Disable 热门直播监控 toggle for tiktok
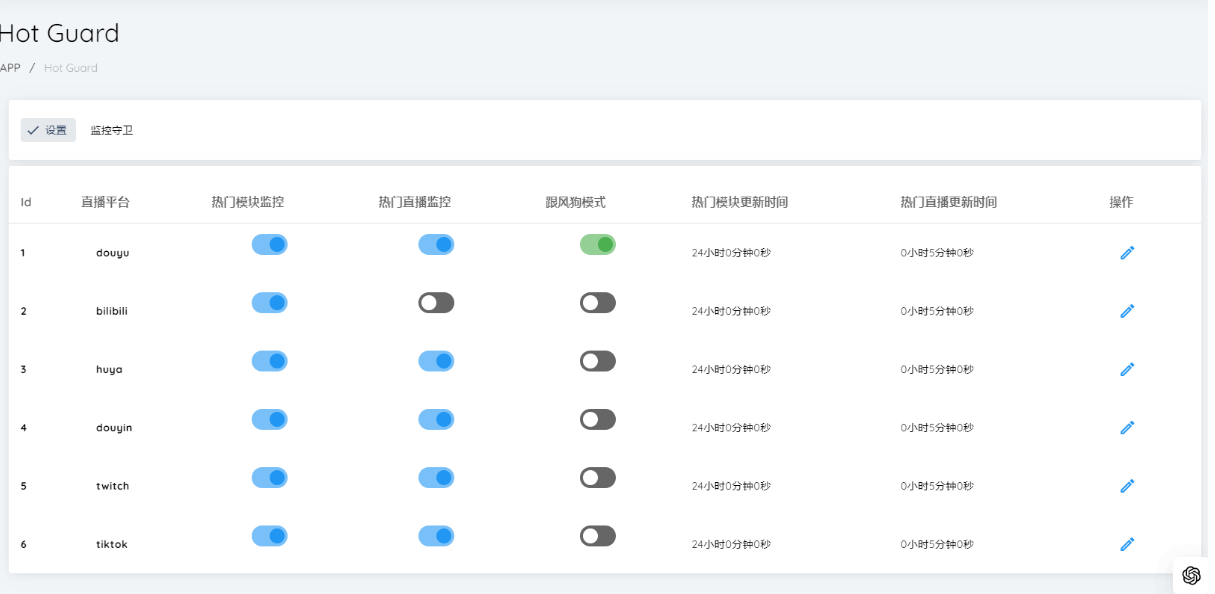1215x594 pixels. pos(436,536)
